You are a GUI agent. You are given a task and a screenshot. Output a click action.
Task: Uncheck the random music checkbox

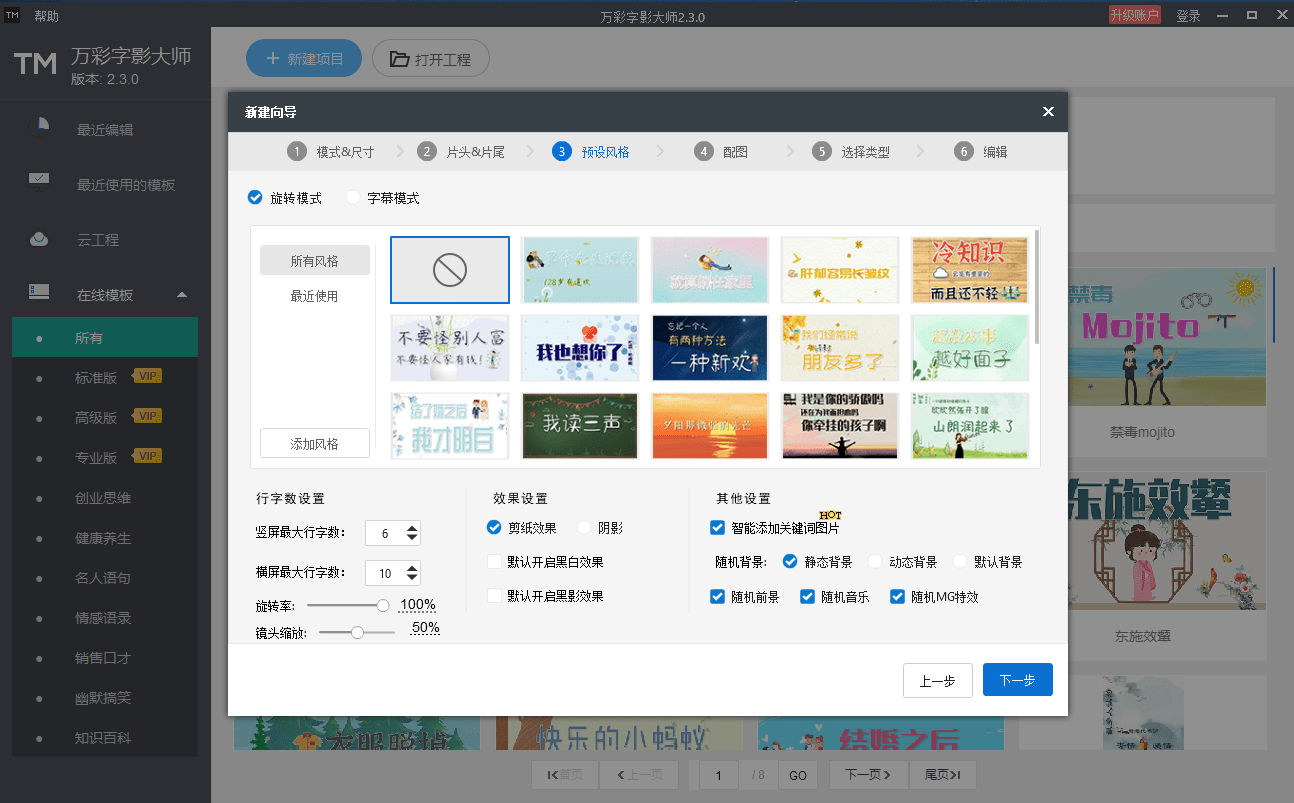[808, 597]
